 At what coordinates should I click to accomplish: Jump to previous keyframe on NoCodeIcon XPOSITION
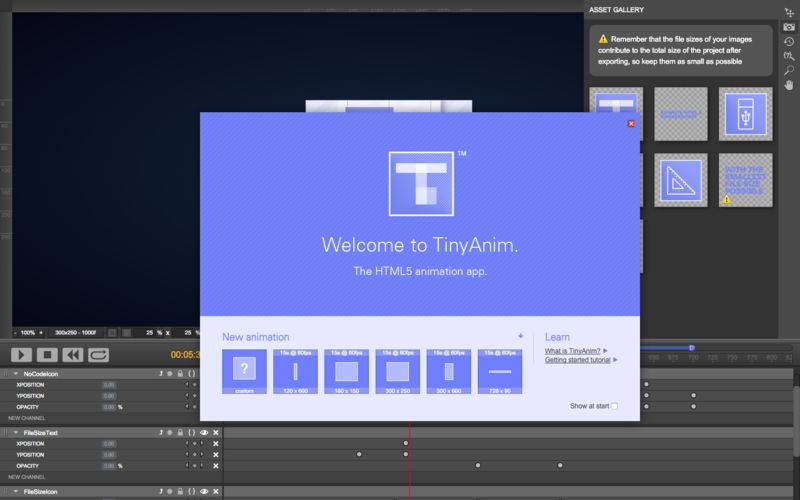(x=187, y=385)
